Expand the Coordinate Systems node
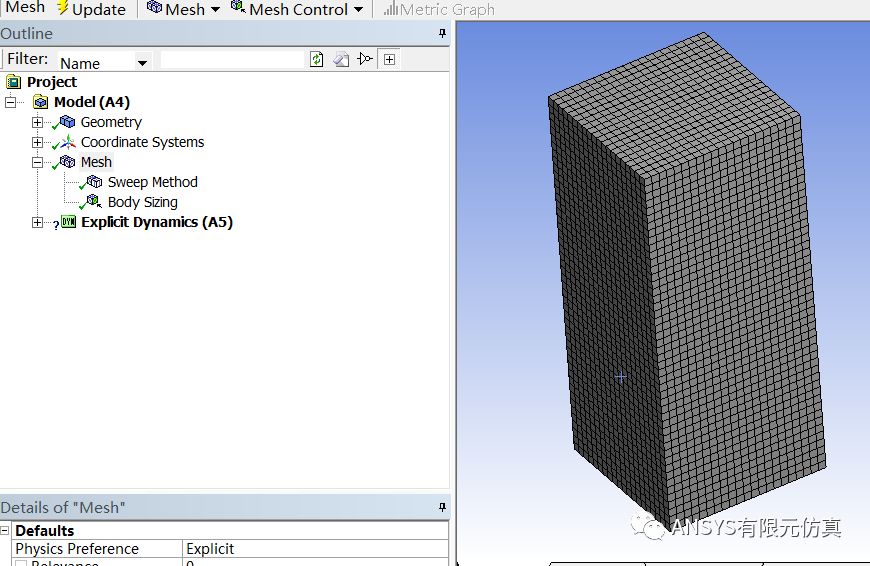This screenshot has width=870, height=566. [x=37, y=142]
